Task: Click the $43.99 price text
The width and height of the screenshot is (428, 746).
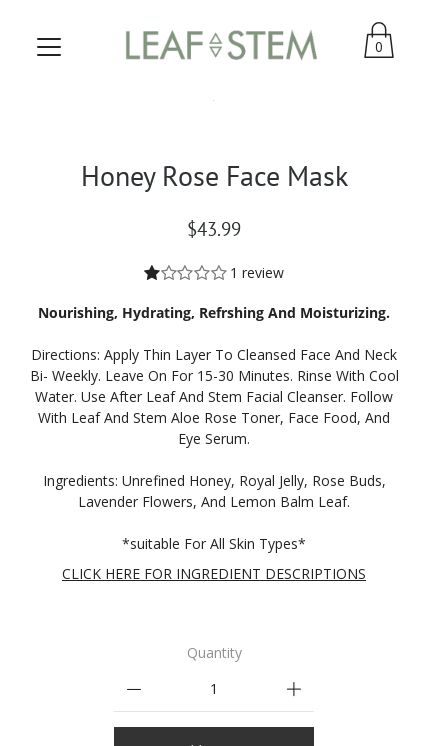Action: point(214,229)
